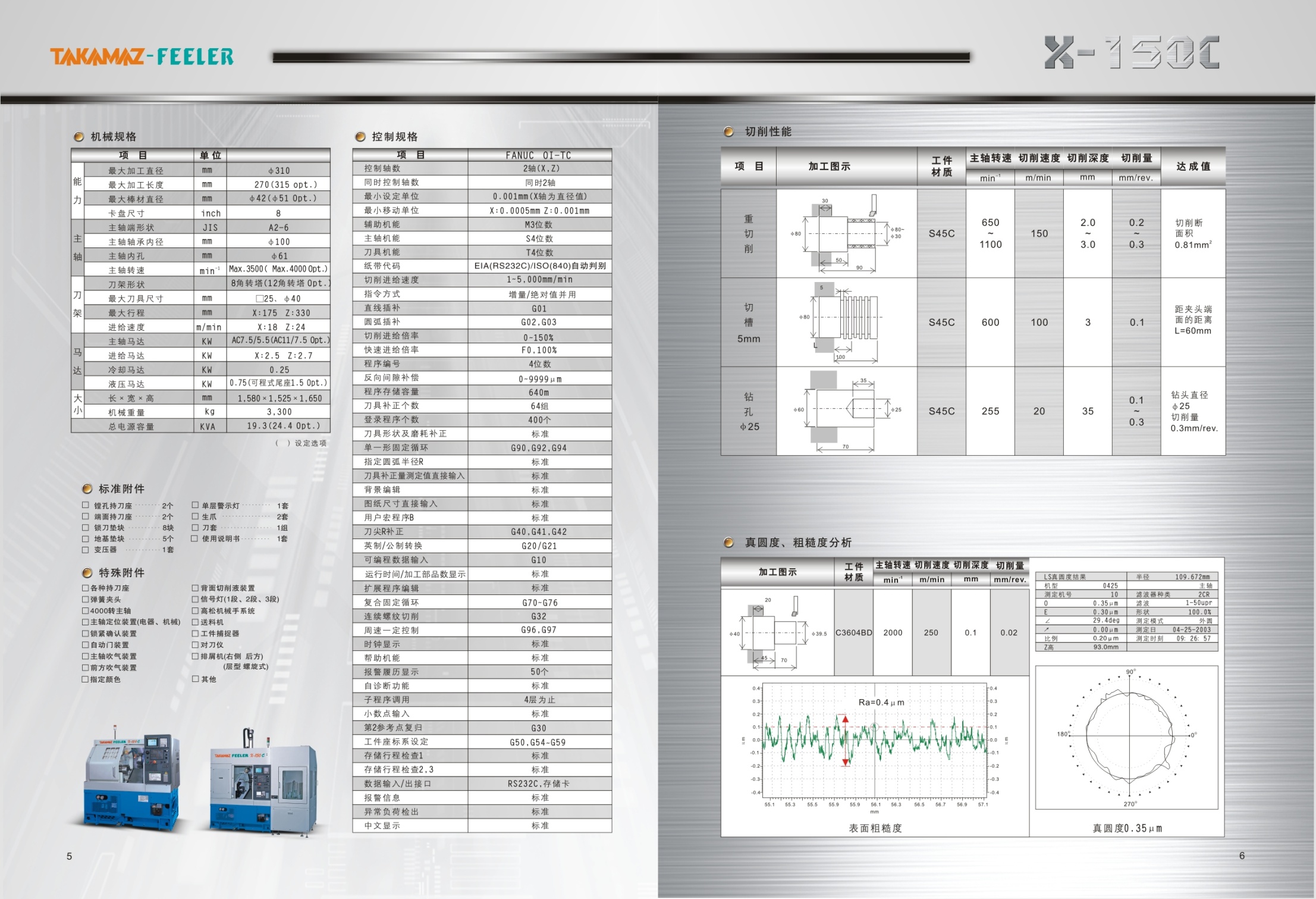This screenshot has height=899, width=1316.
Task: Click the gold bullet beside 真圆度、粗糙度分析
Action: 728,542
